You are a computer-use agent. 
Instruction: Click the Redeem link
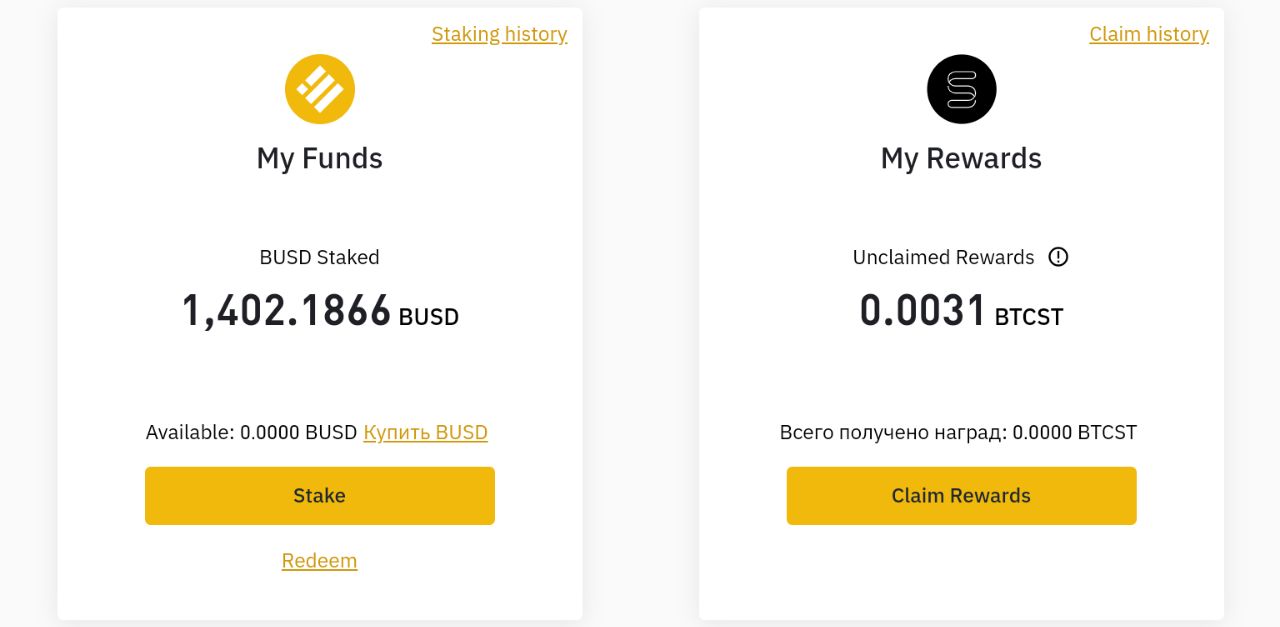click(319, 560)
